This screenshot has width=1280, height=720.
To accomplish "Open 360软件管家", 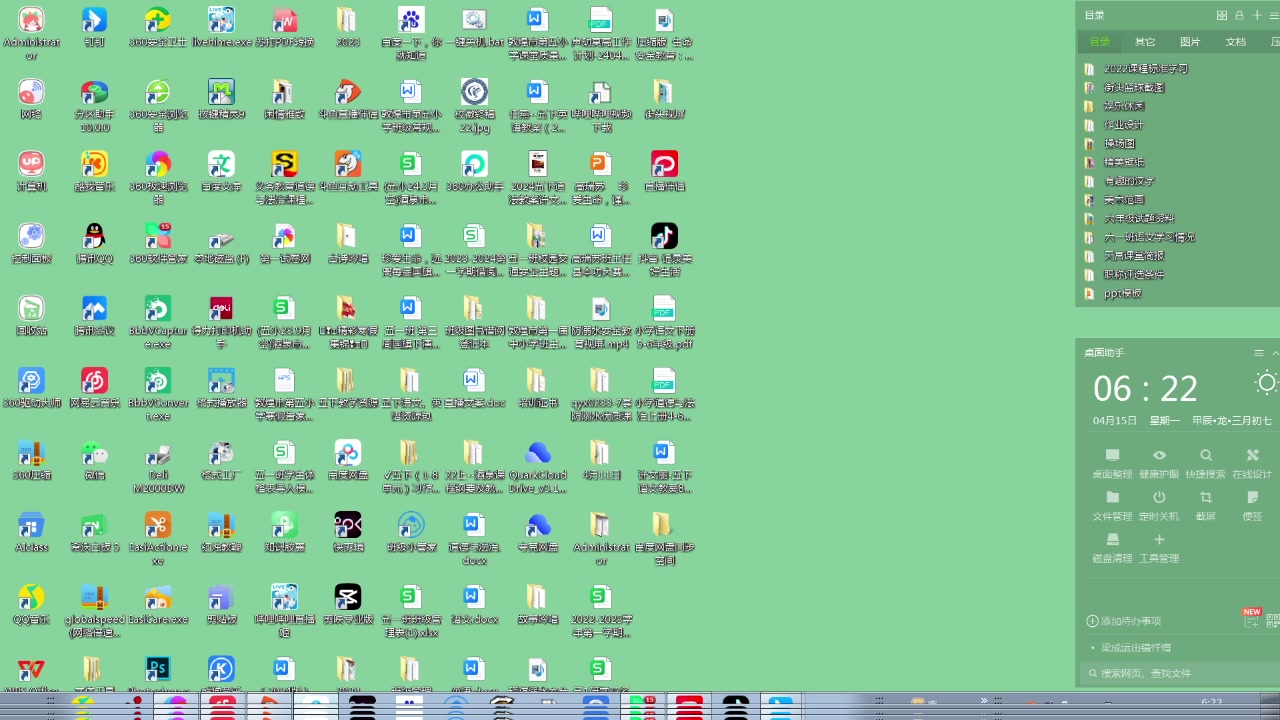I will tap(158, 243).
